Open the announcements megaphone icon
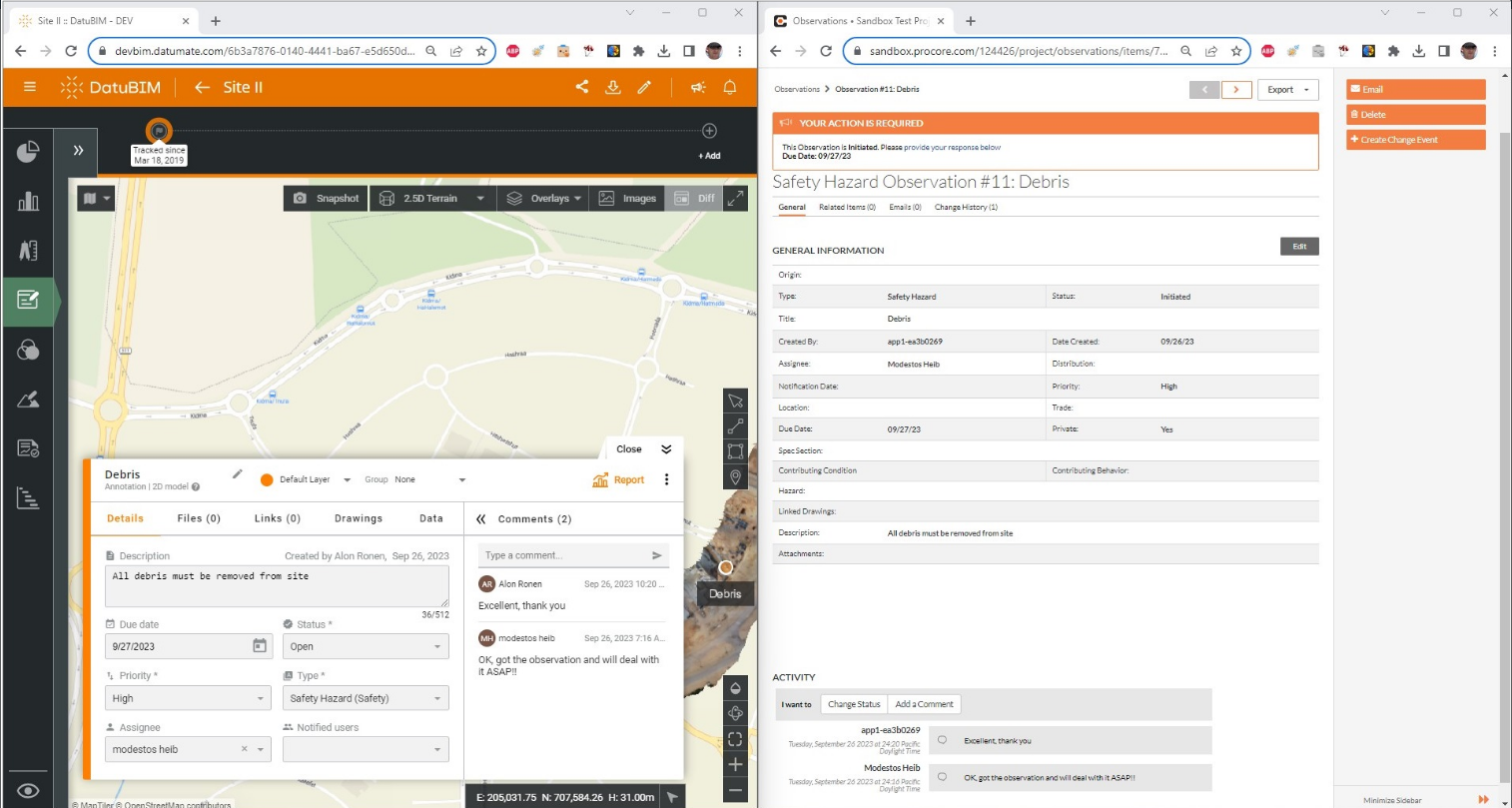The width and height of the screenshot is (1512, 808). 698,87
